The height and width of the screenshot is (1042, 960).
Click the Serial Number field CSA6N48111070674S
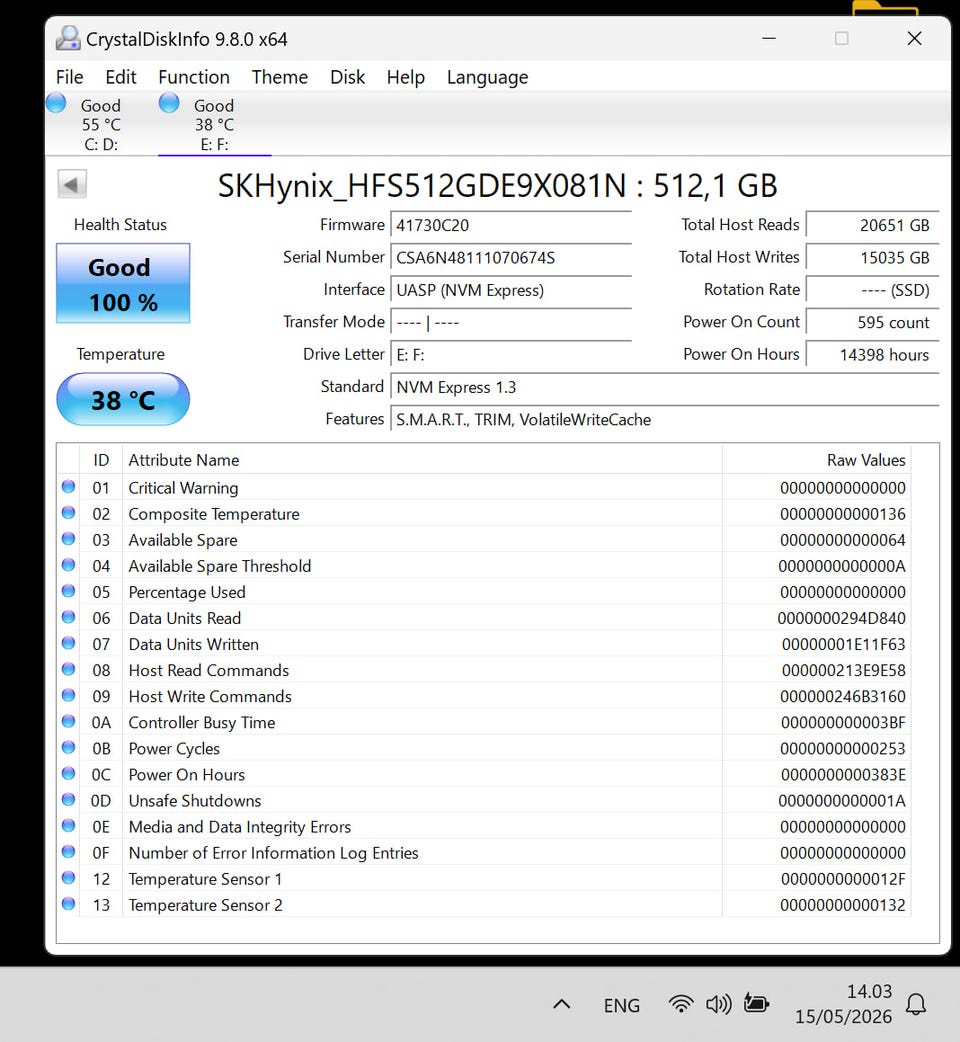[511, 258]
